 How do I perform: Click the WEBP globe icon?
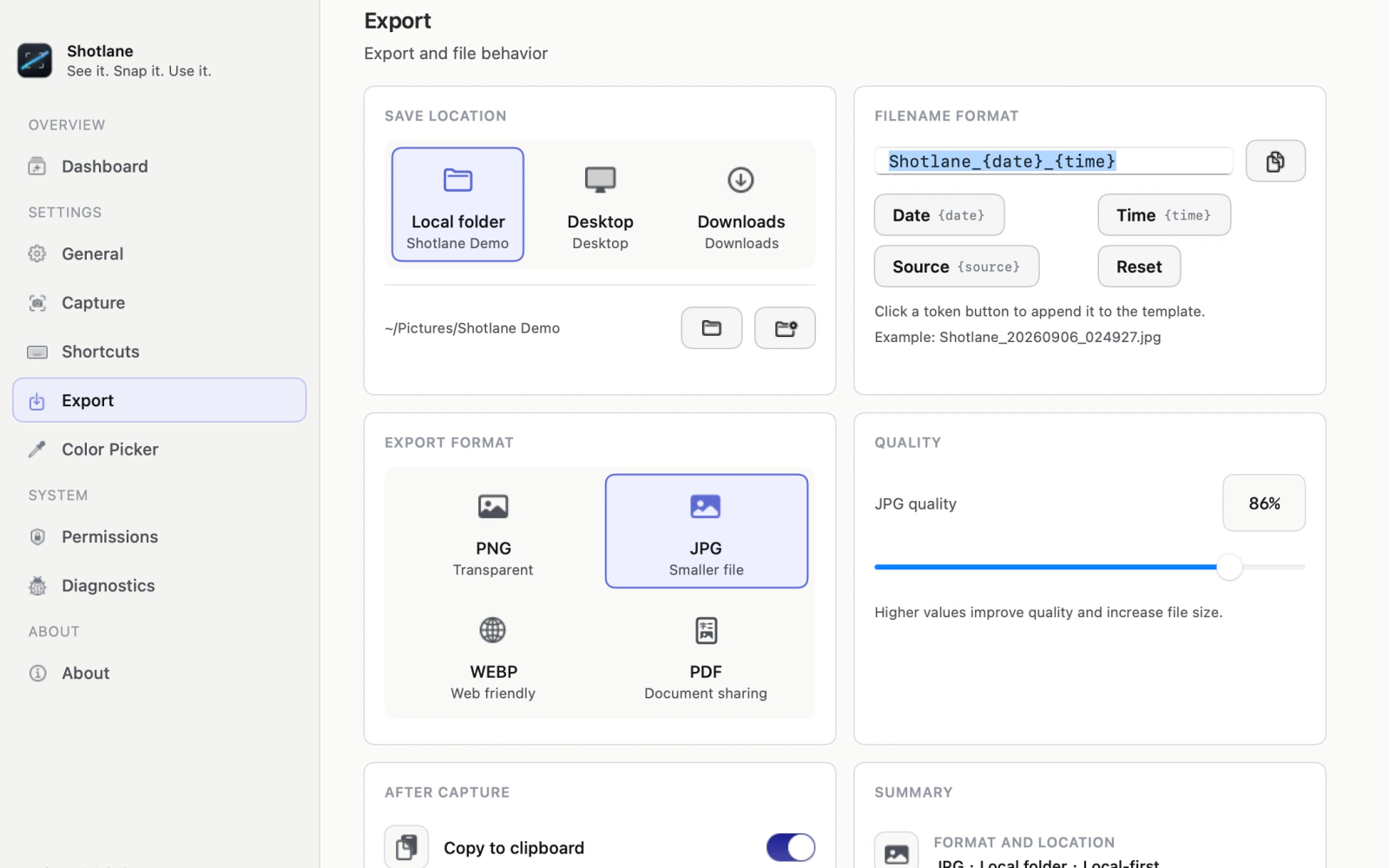[493, 630]
